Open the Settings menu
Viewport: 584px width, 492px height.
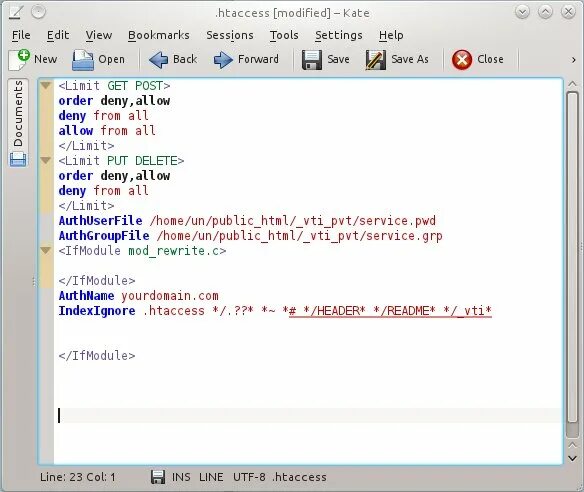pyautogui.click(x=339, y=35)
